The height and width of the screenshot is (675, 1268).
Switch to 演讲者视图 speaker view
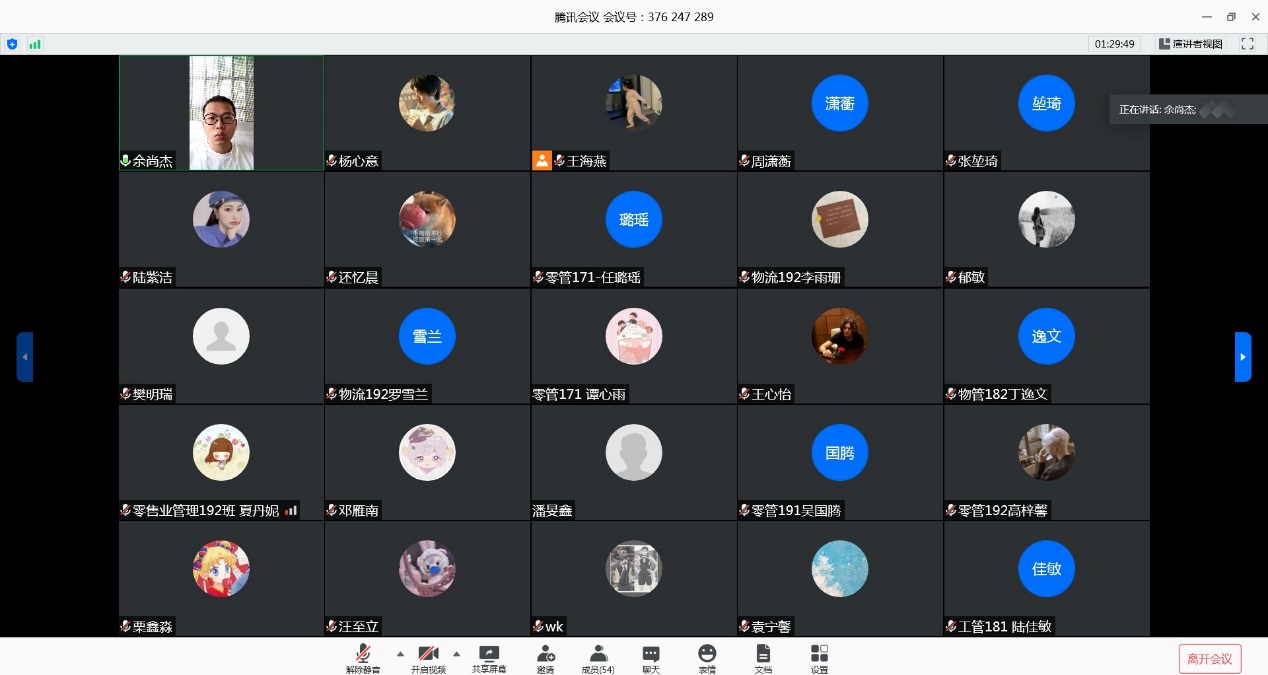point(1190,44)
